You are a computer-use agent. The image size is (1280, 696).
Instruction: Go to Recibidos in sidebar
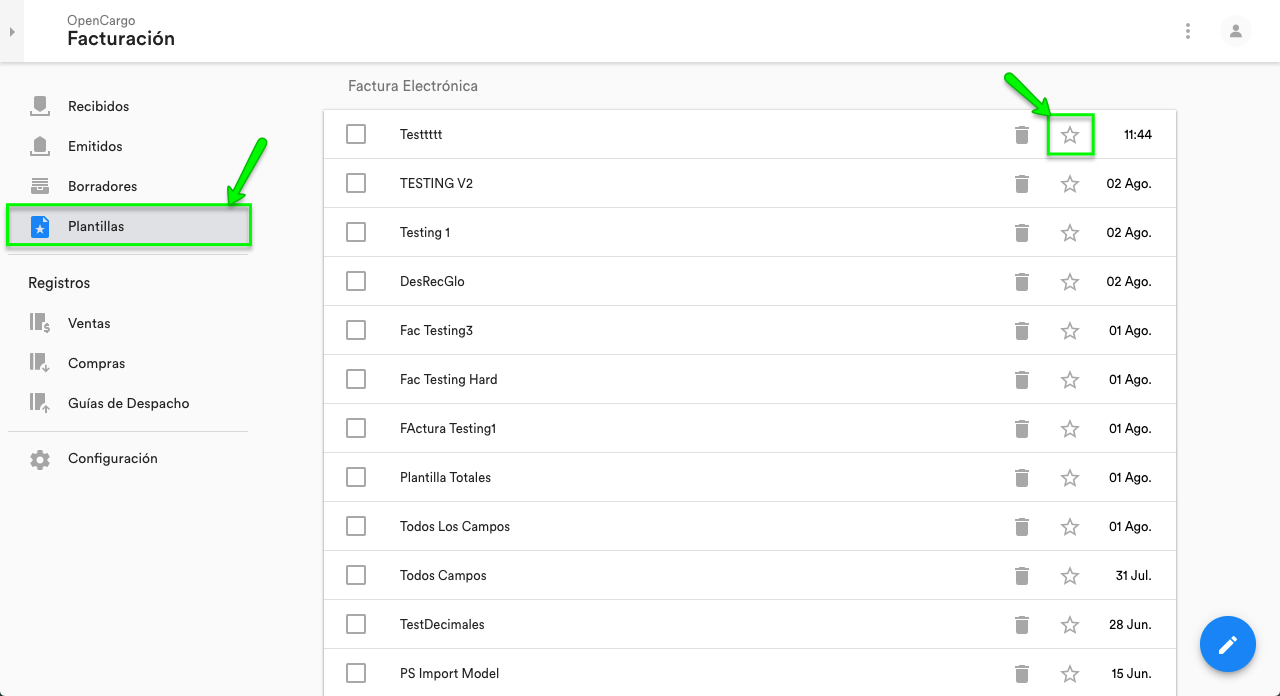(98, 106)
